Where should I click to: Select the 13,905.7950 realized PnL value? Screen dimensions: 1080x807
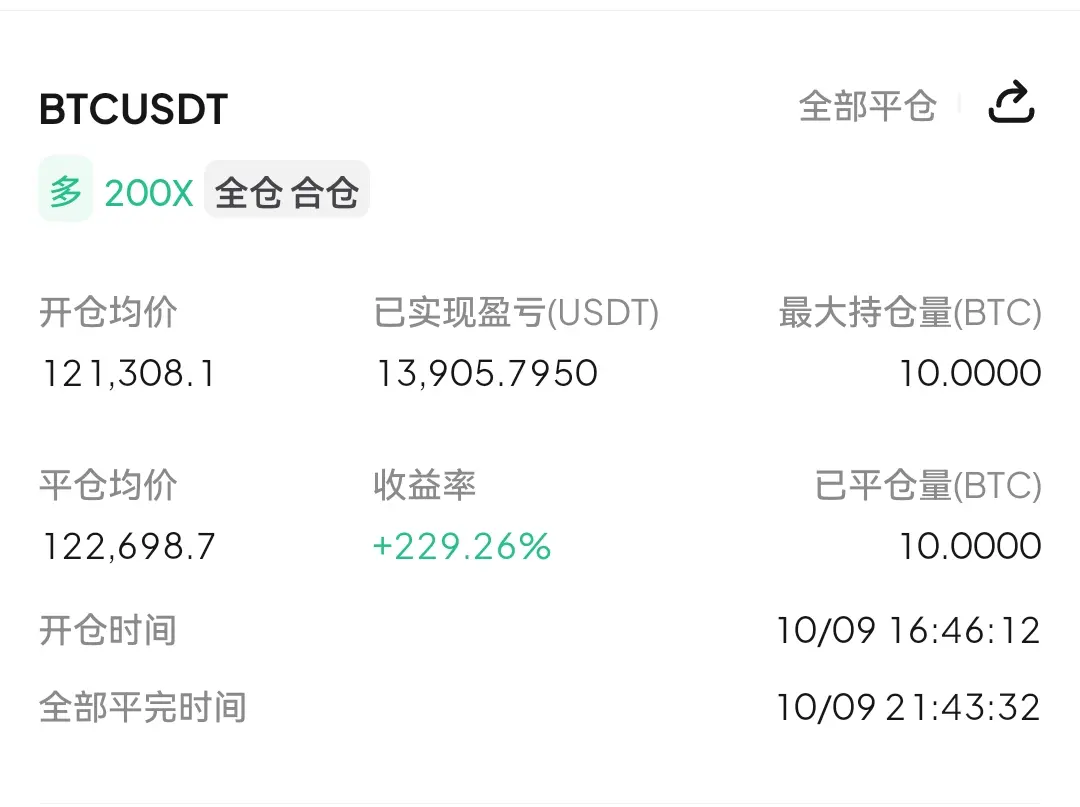(487, 374)
